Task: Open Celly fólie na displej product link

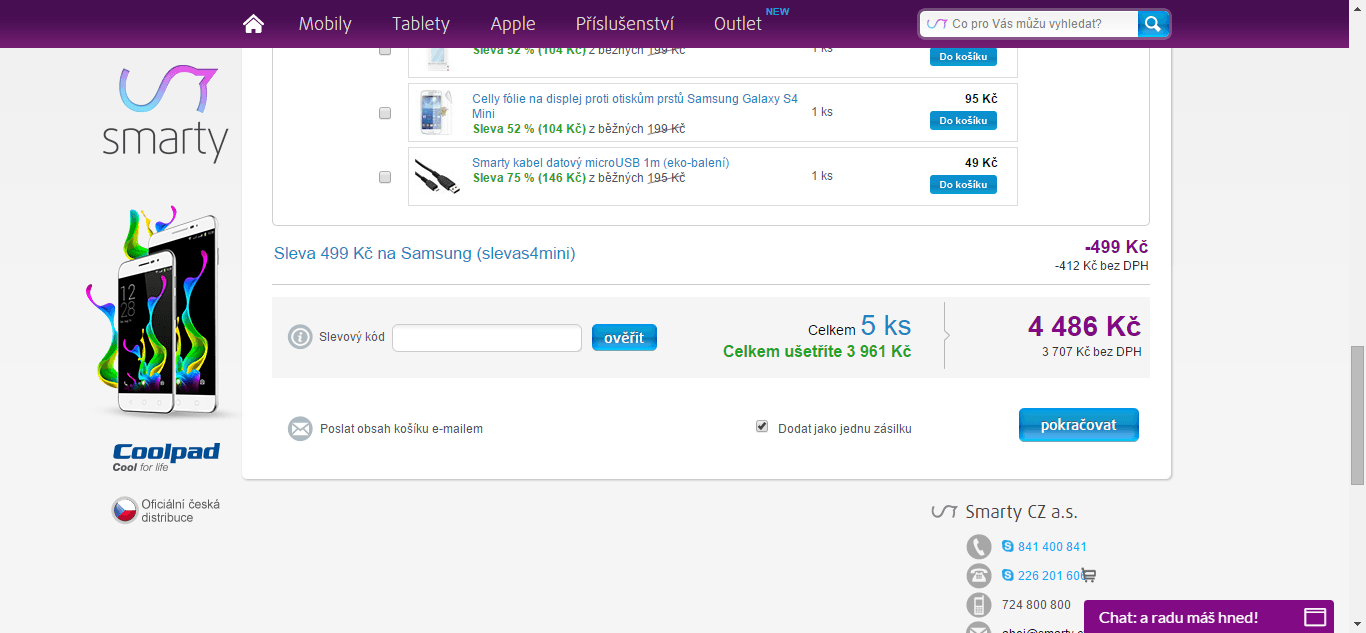Action: tap(635, 106)
